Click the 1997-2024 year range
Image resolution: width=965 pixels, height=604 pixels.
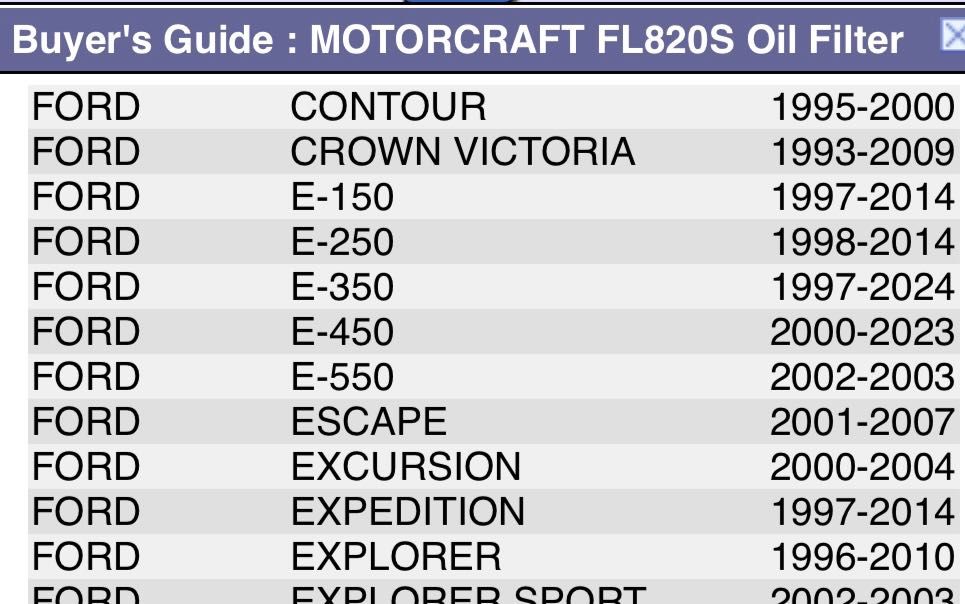[862, 287]
